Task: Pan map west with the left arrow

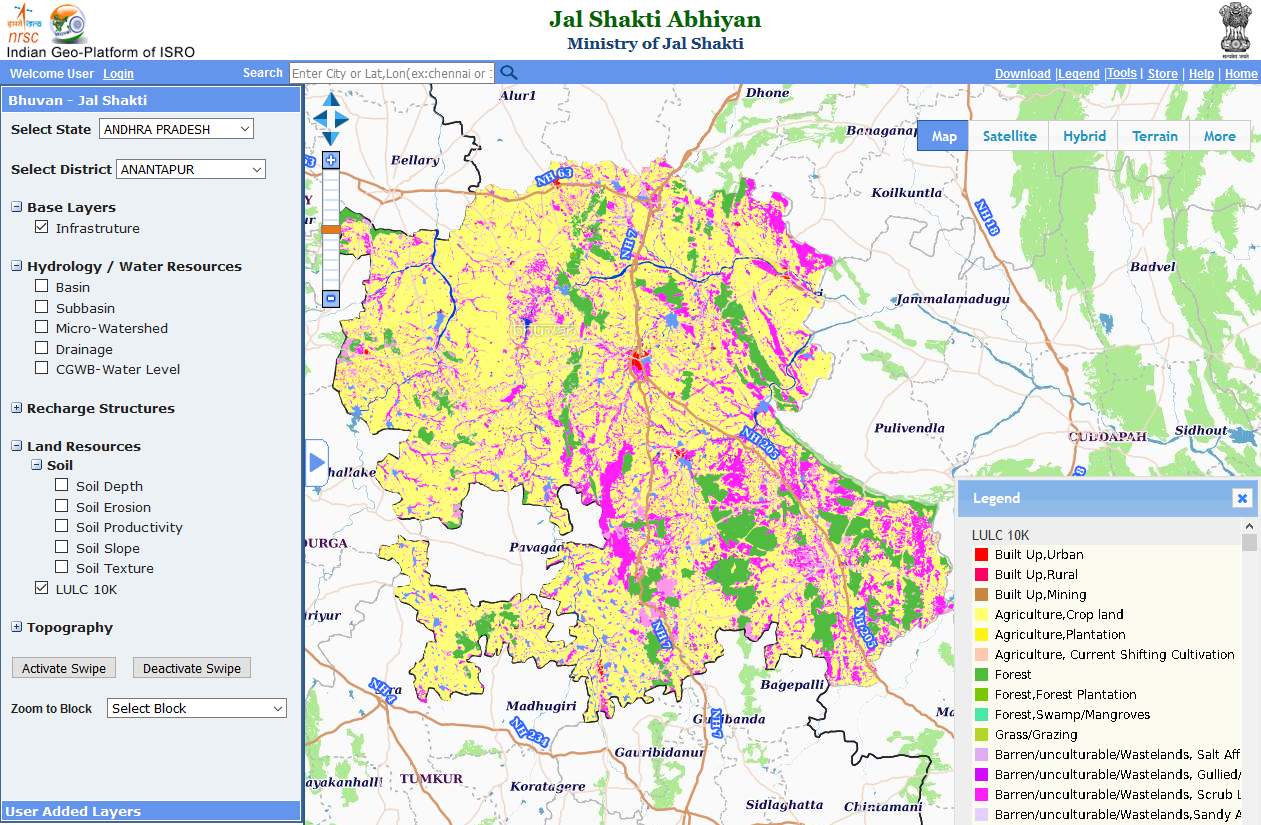Action: tap(321, 119)
